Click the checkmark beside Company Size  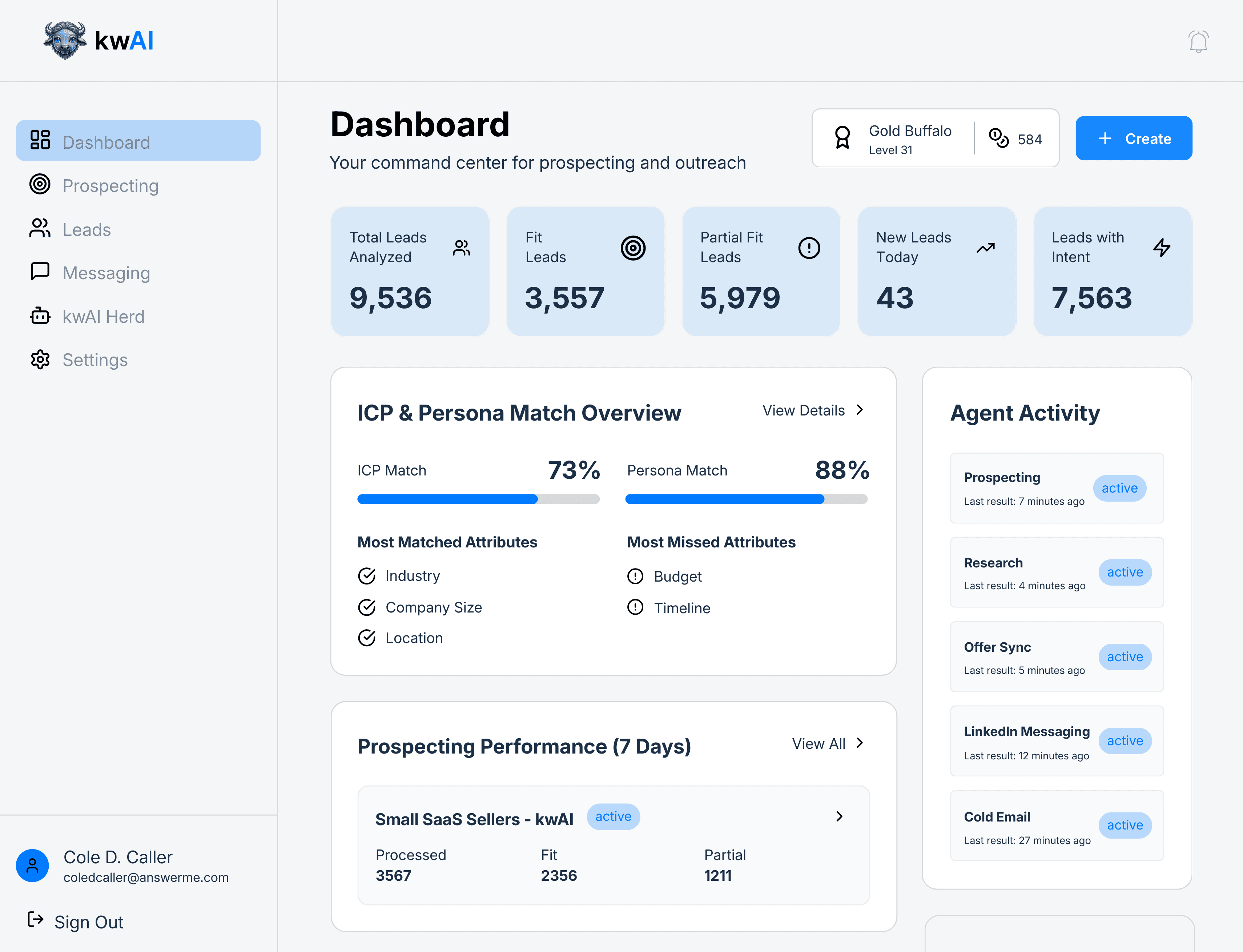[x=367, y=607]
